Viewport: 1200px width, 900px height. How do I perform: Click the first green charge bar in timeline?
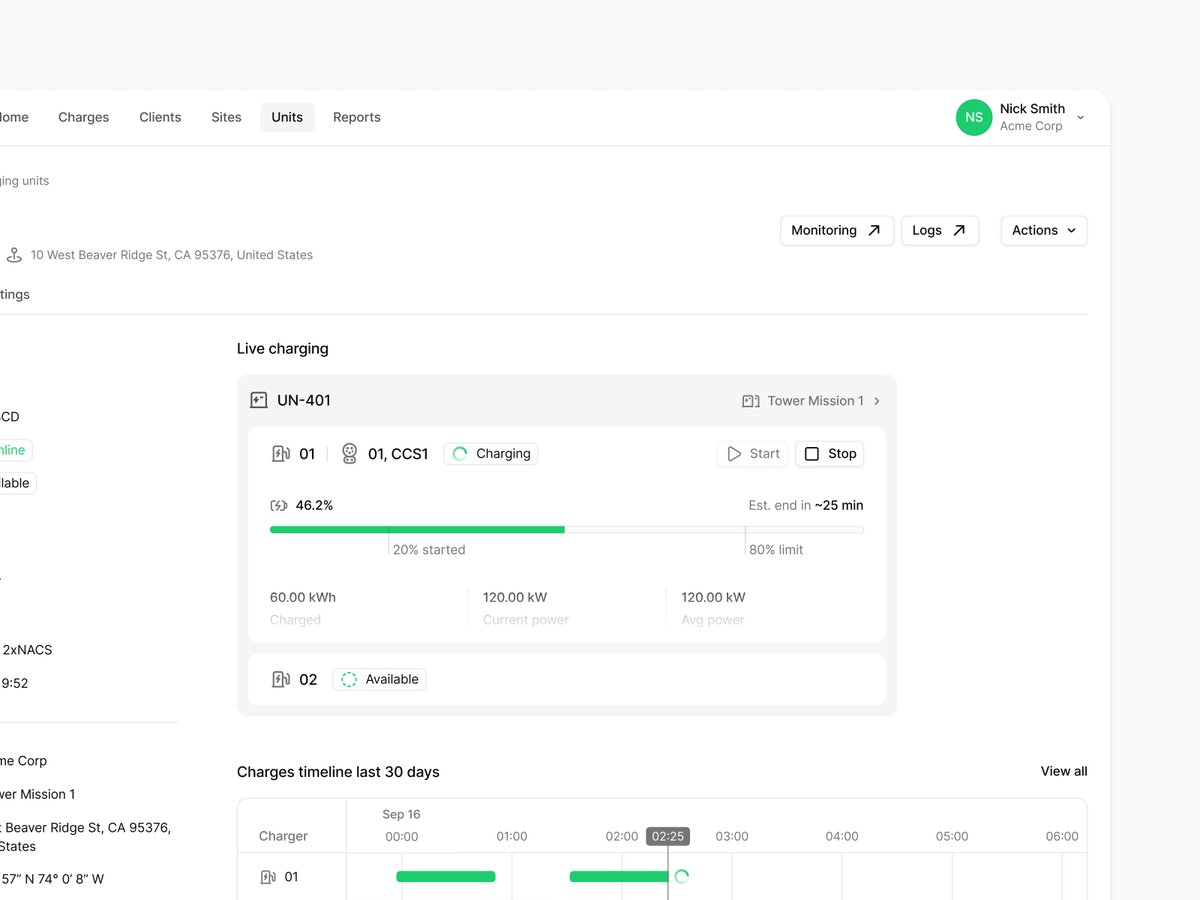[446, 877]
